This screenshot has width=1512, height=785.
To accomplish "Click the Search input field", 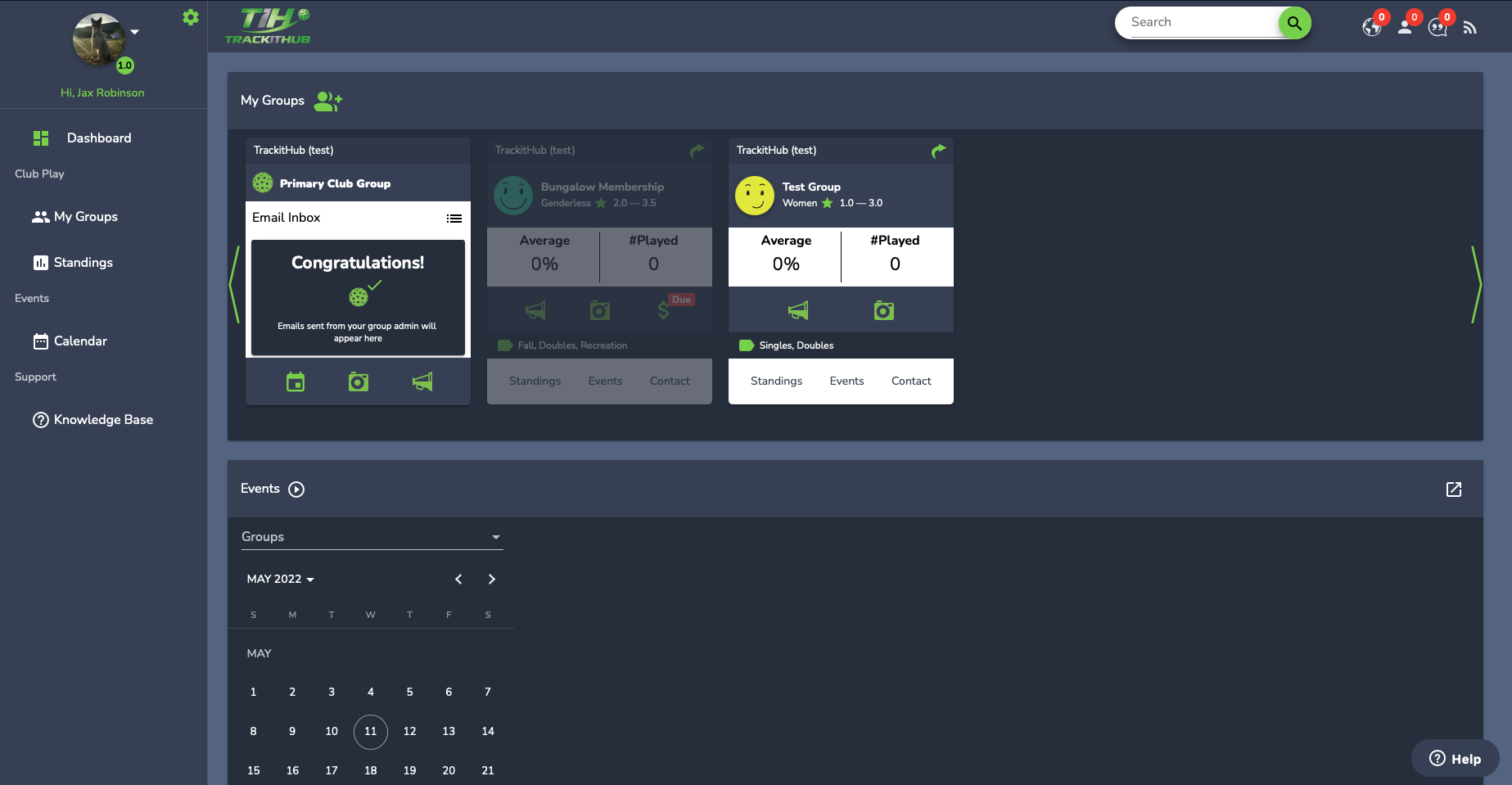I will pyautogui.click(x=1199, y=22).
